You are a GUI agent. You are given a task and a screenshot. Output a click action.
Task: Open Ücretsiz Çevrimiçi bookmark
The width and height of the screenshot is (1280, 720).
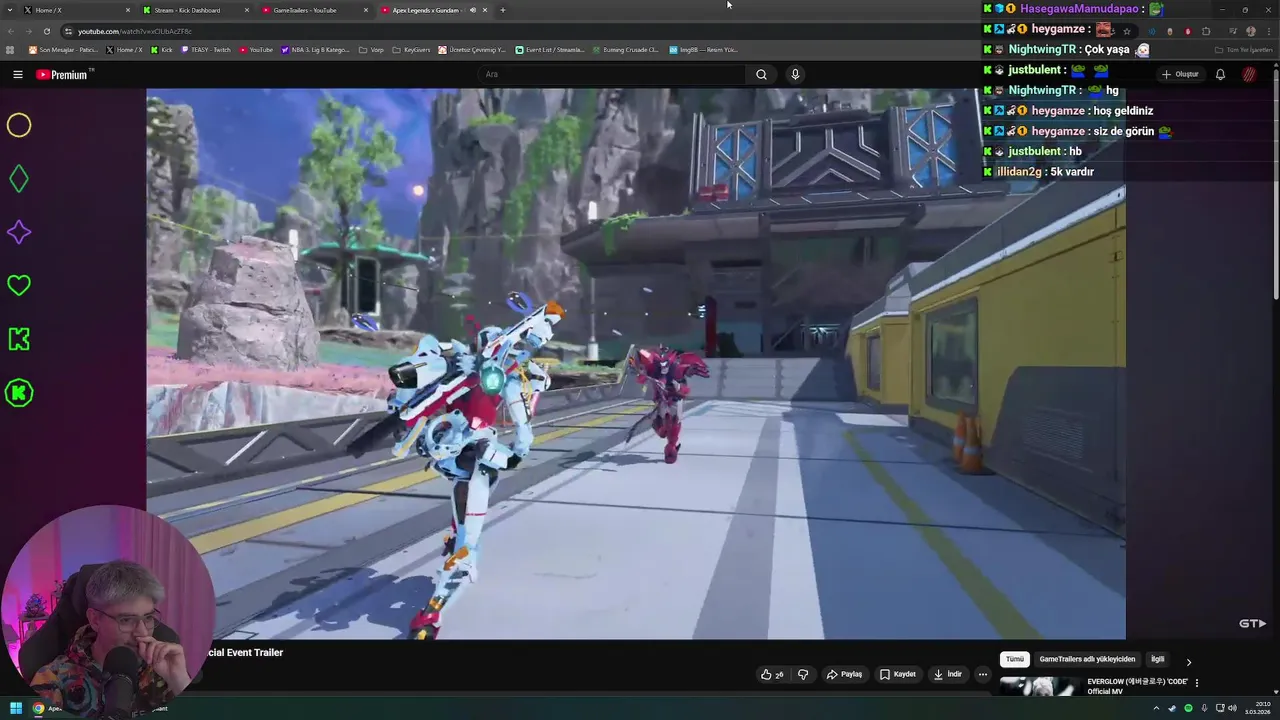[x=474, y=49]
